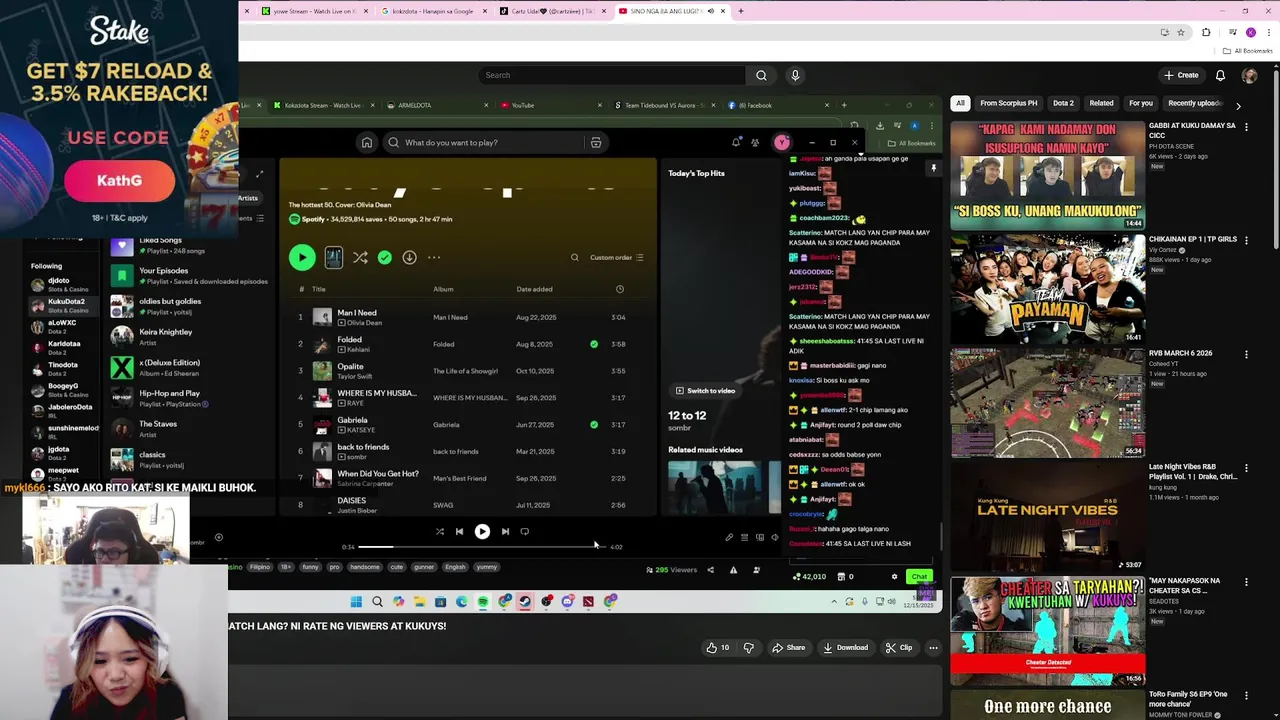Toggle shuffle in the bottom player

(x=439, y=532)
